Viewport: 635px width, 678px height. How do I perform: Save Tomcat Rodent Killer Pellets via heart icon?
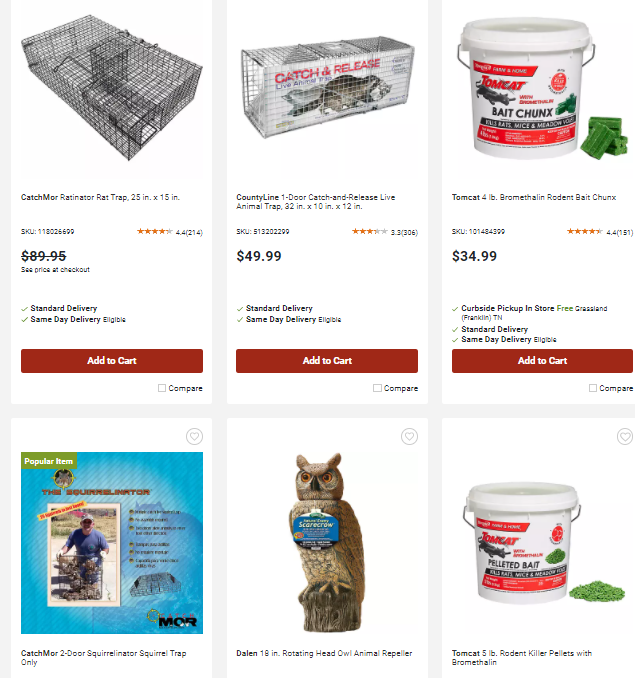[x=625, y=436]
